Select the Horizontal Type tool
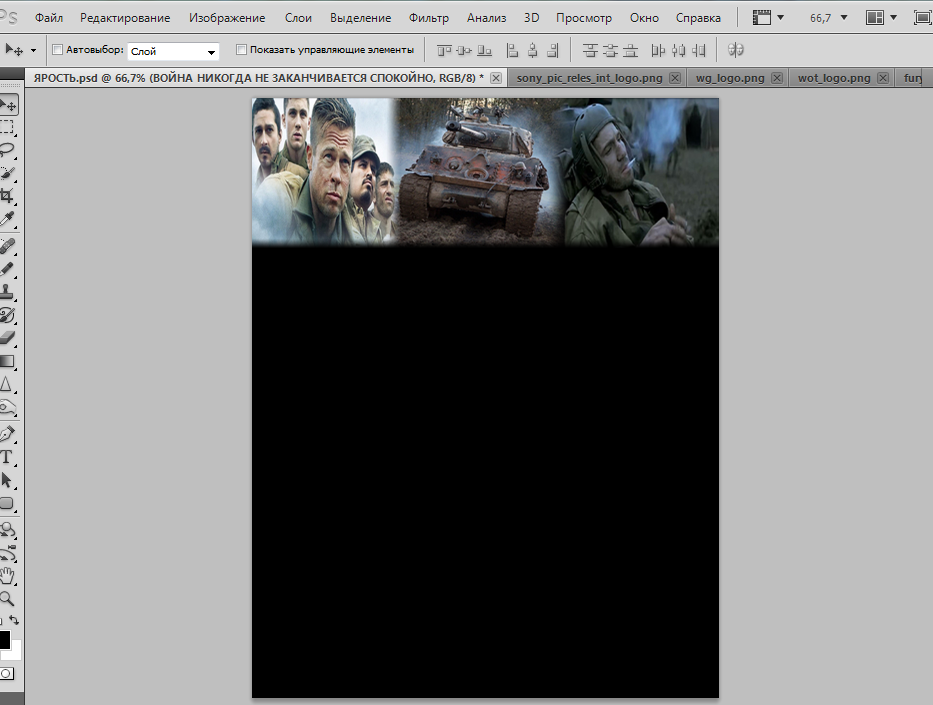The image size is (933, 705). click(x=7, y=457)
